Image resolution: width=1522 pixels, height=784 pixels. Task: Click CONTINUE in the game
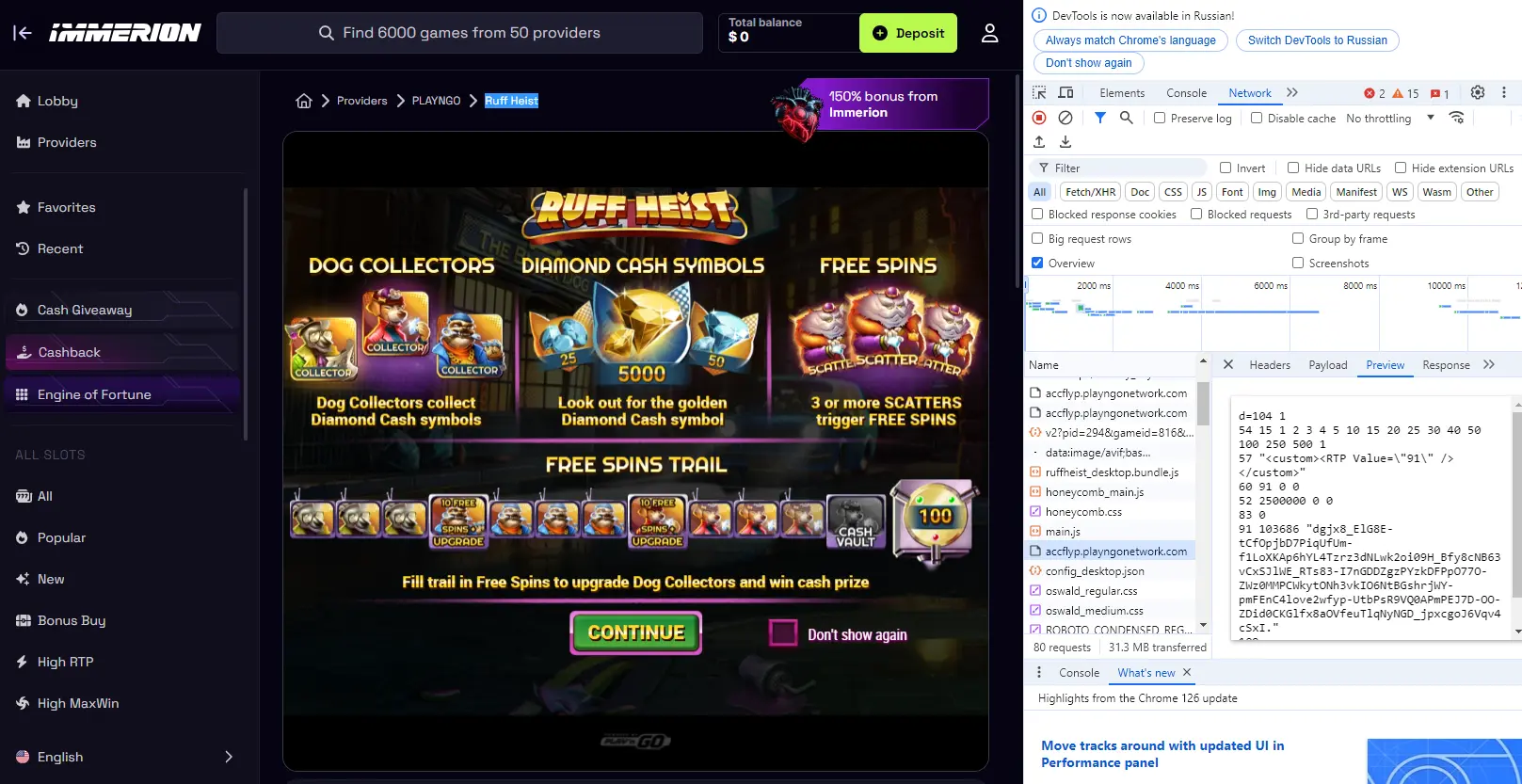point(636,632)
